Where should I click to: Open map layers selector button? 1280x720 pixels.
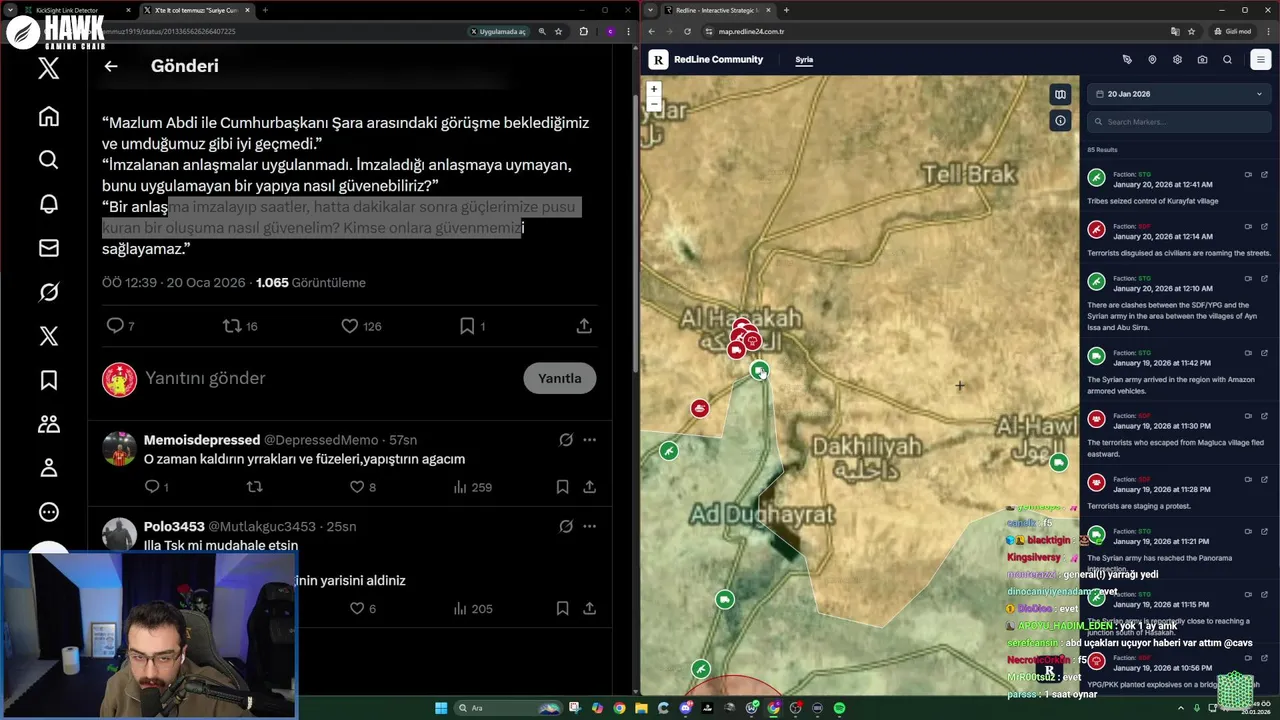tap(1060, 95)
